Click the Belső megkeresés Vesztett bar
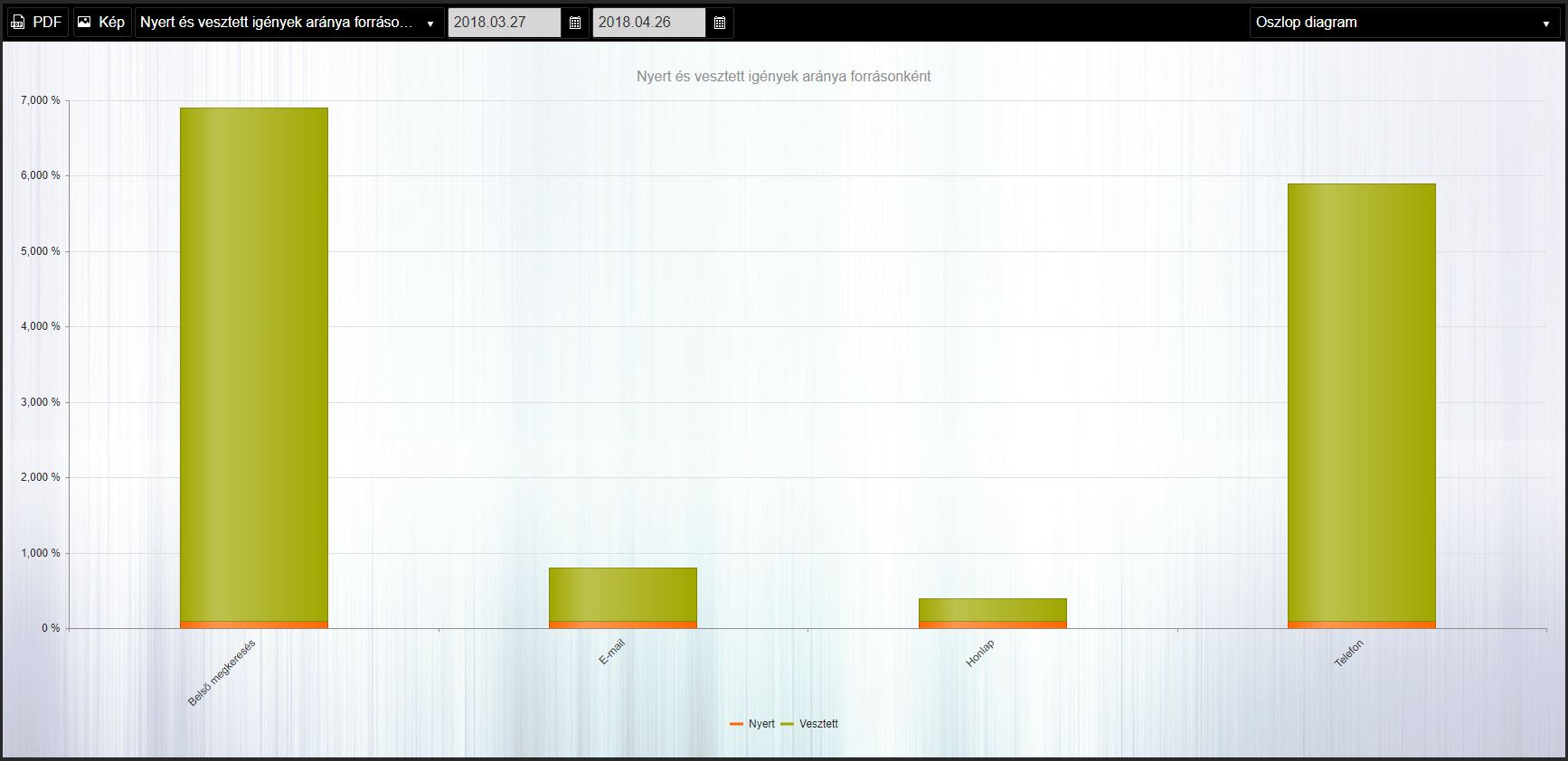This screenshot has height=761, width=1568. click(x=254, y=364)
